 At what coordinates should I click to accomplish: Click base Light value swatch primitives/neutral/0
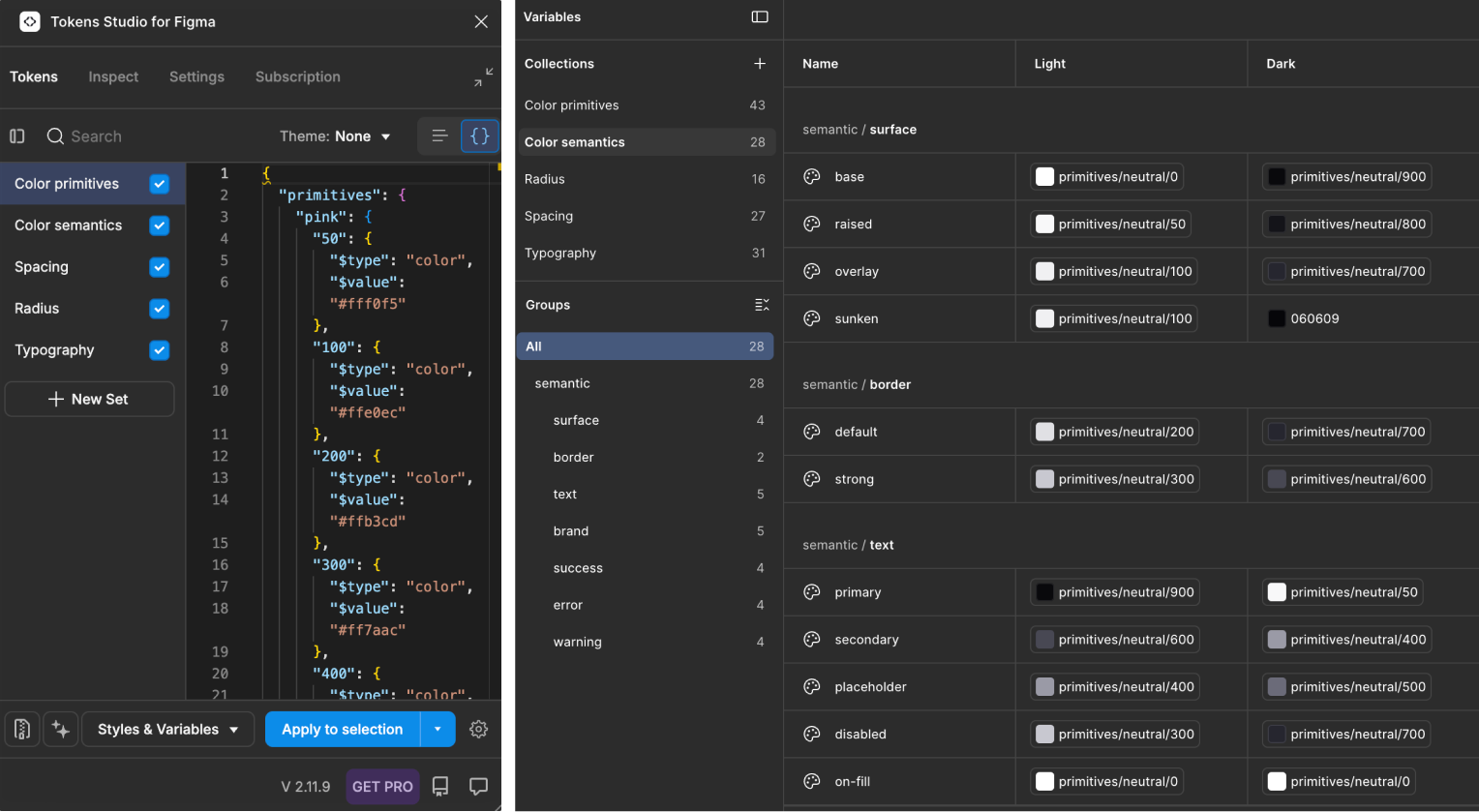(x=1107, y=177)
